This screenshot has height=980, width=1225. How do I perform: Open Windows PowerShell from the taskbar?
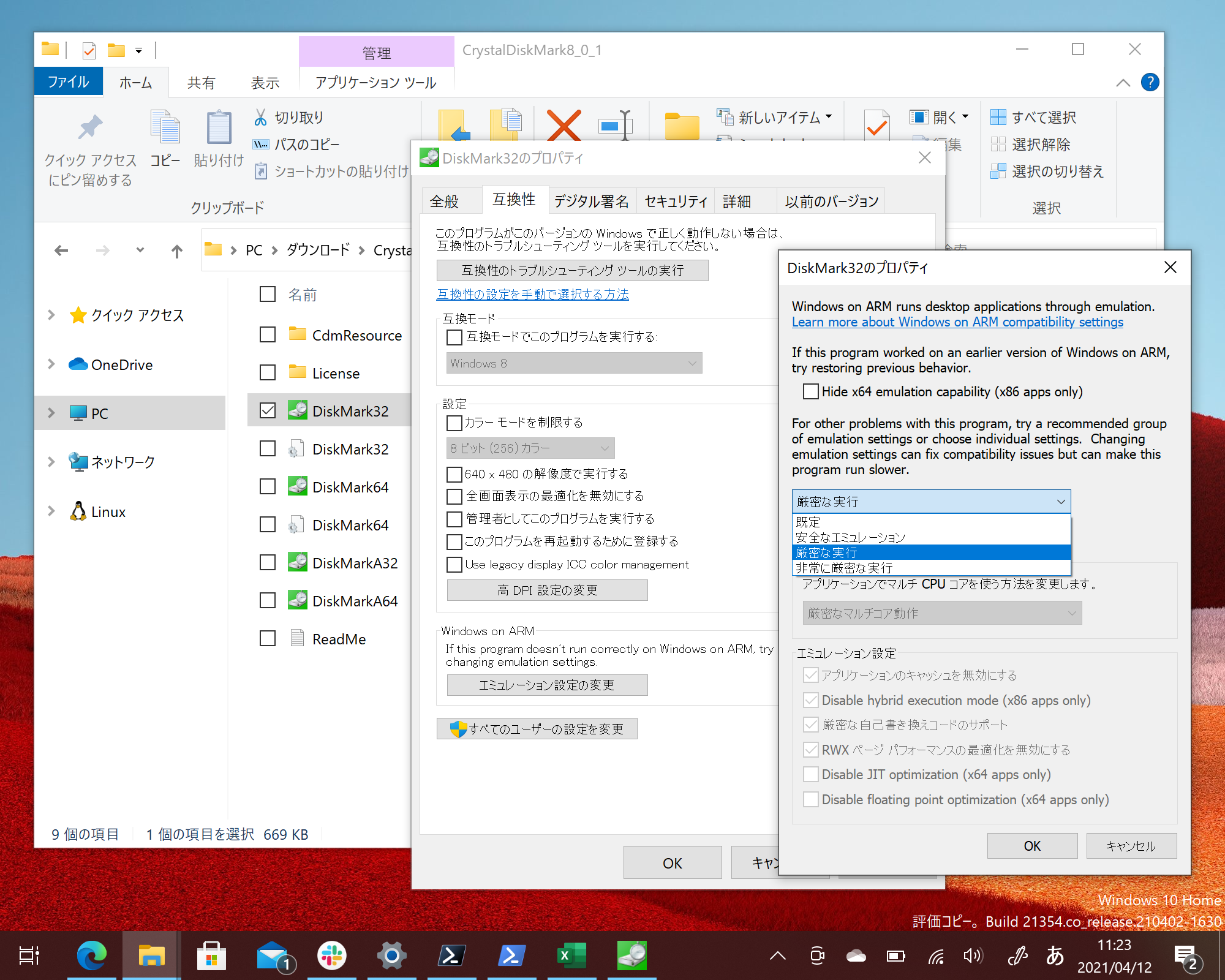coord(452,956)
